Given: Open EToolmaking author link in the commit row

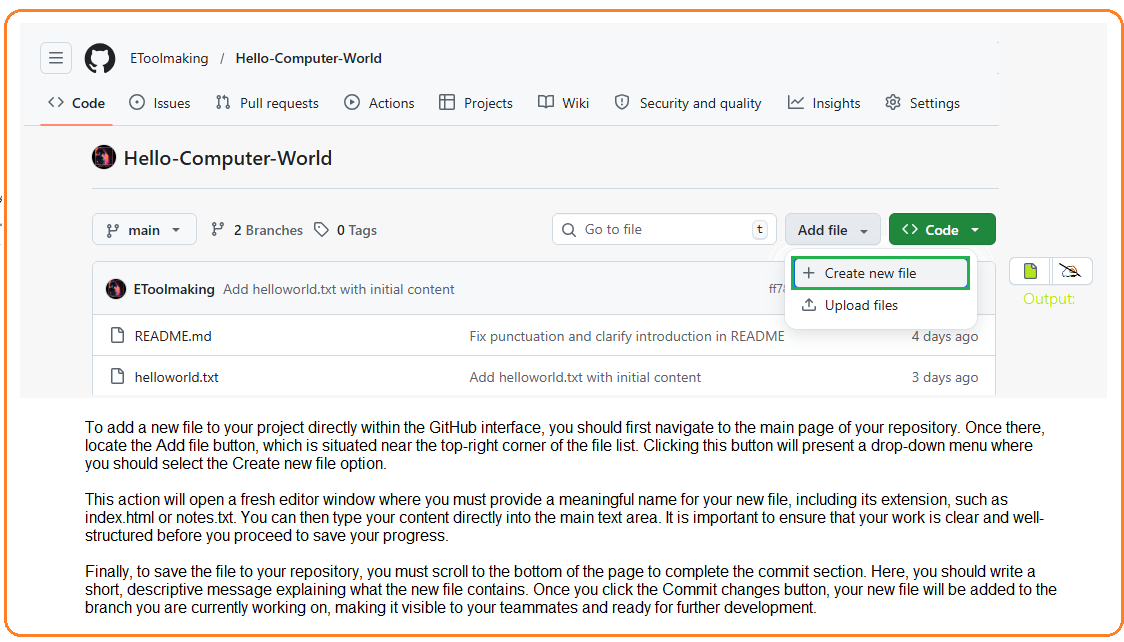Looking at the screenshot, I should point(174,289).
